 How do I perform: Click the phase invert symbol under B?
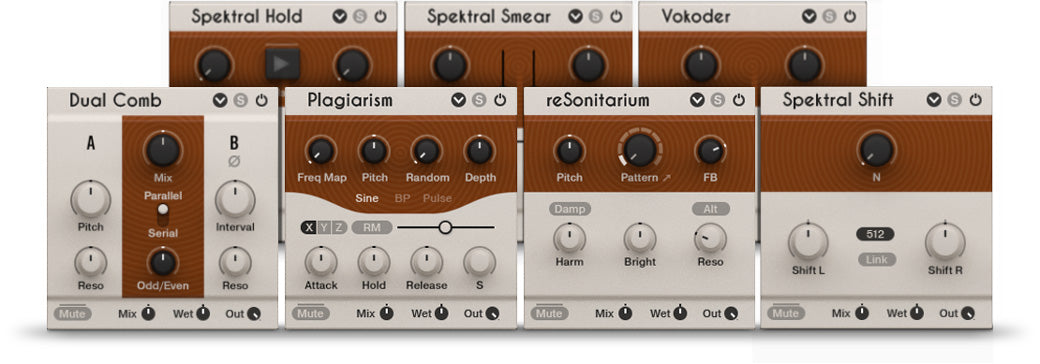[x=234, y=161]
